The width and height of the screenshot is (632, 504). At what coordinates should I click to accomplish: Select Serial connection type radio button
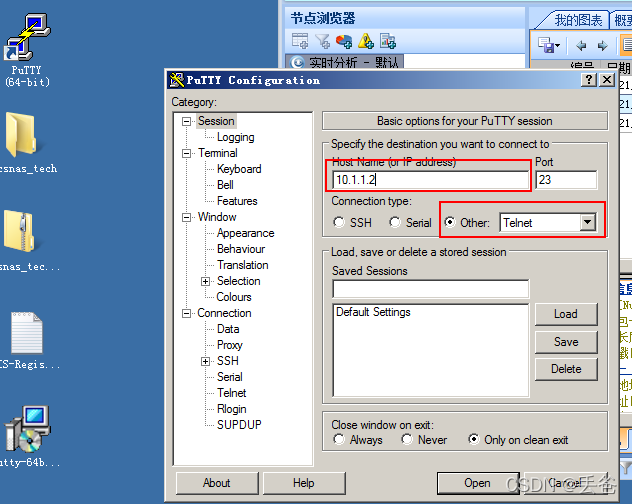coord(395,222)
